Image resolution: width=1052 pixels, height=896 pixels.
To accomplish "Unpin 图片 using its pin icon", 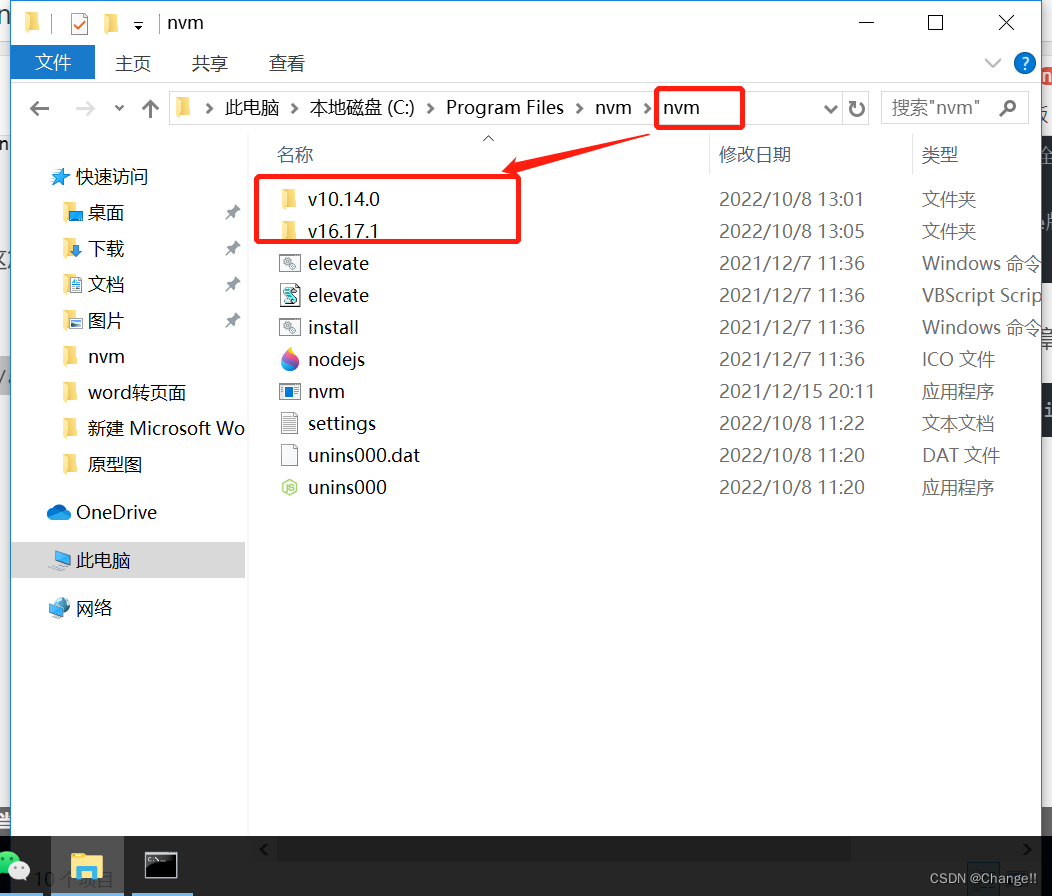I will pyautogui.click(x=232, y=320).
